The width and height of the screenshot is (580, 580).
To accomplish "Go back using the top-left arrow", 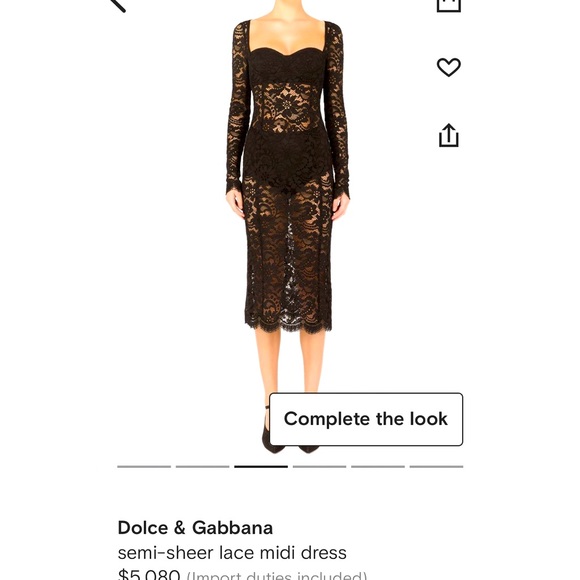I will point(118,4).
